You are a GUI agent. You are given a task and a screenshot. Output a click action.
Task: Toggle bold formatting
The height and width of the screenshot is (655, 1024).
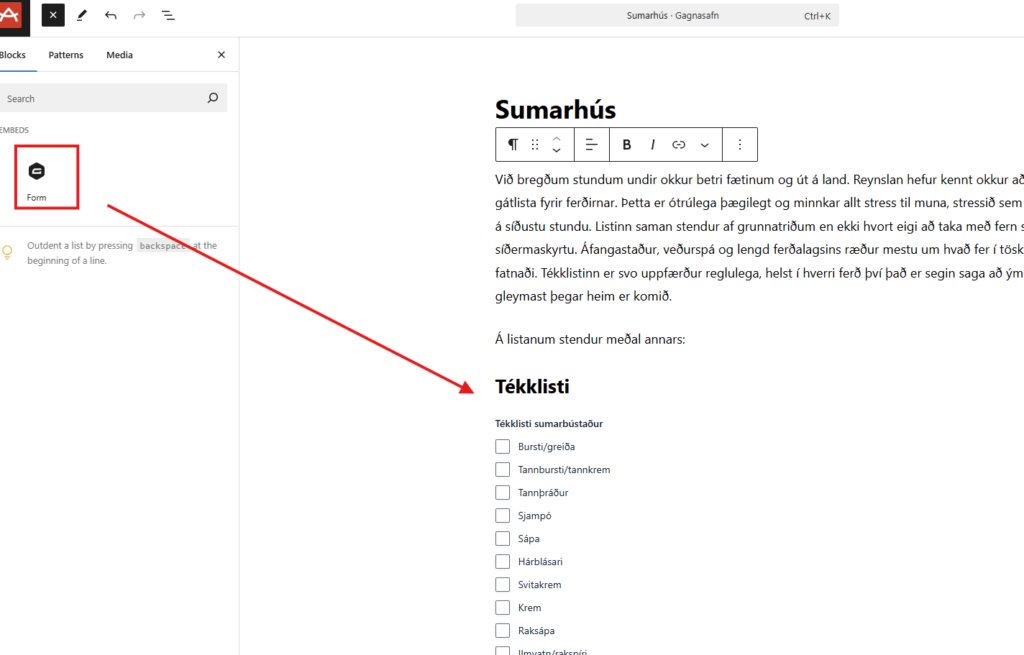(x=627, y=145)
